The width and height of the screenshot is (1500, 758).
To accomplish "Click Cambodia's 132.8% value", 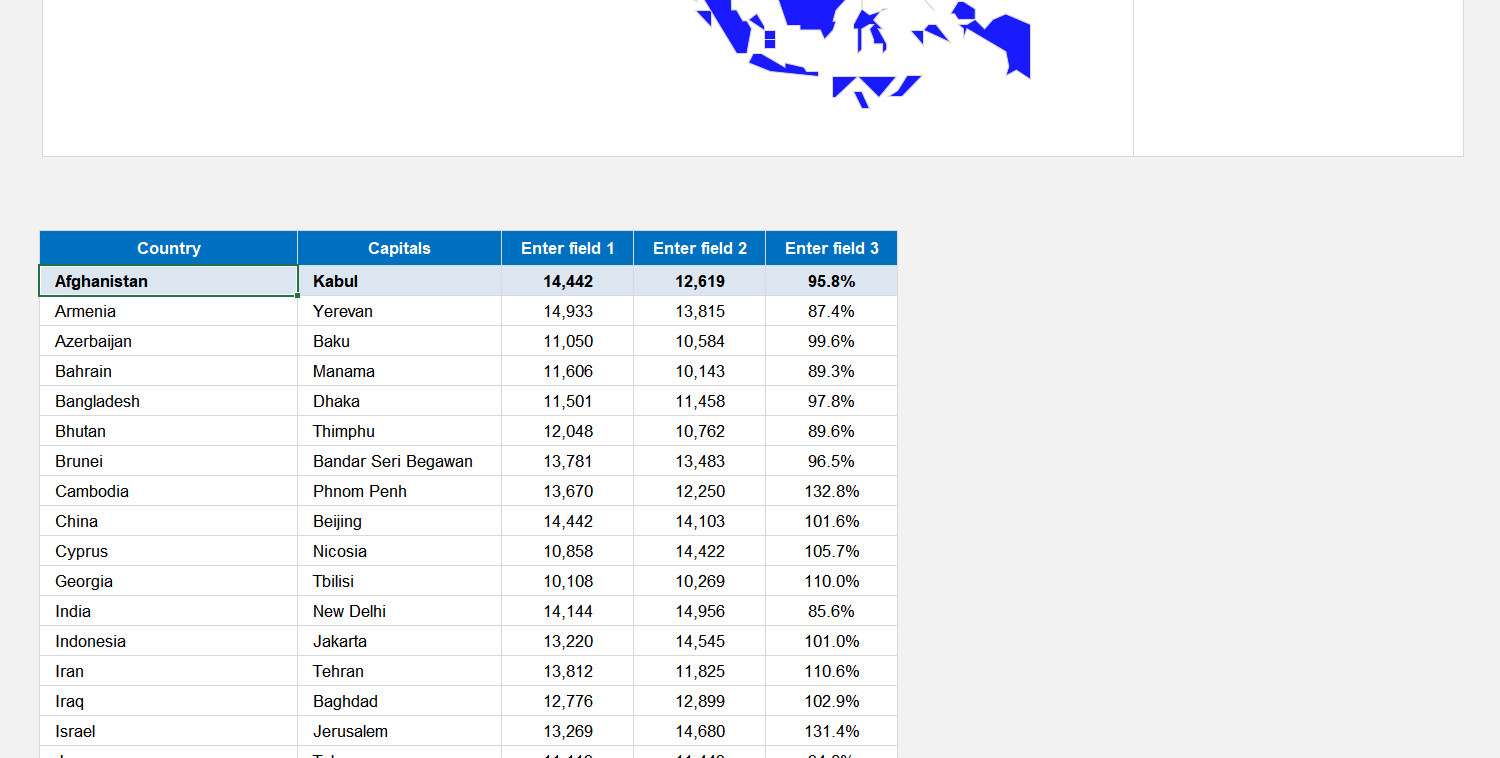I will click(831, 491).
